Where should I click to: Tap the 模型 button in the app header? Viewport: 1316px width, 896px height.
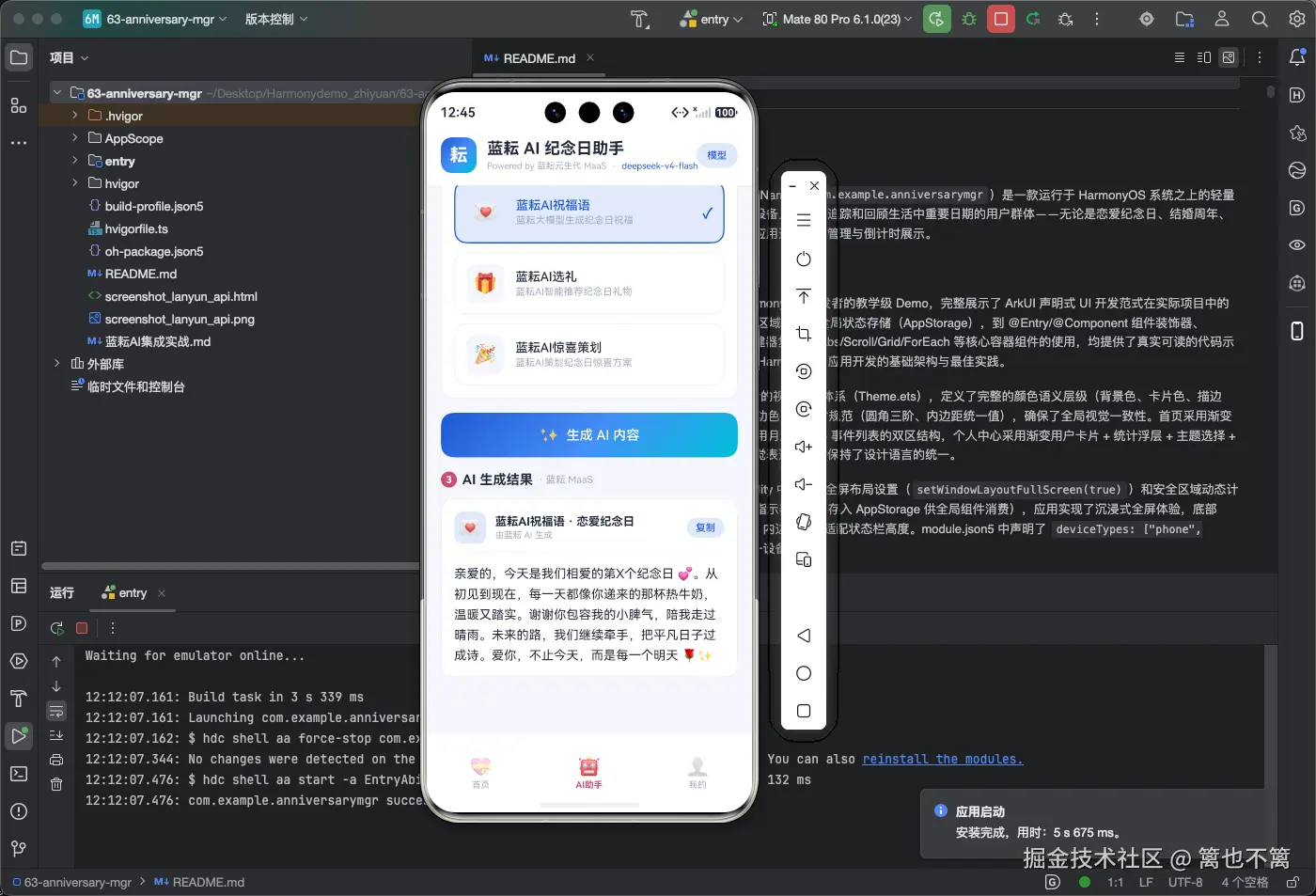[x=716, y=155]
